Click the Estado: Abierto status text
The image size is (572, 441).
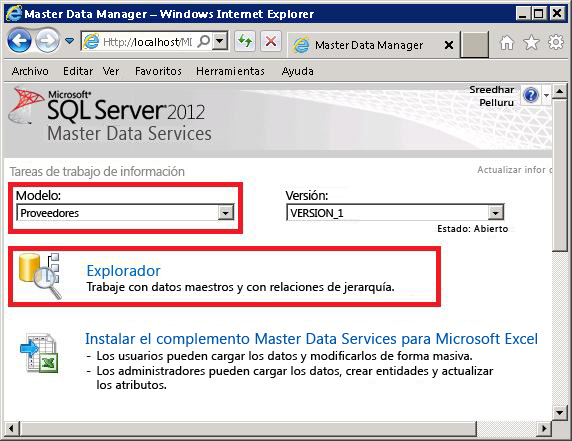tap(472, 229)
